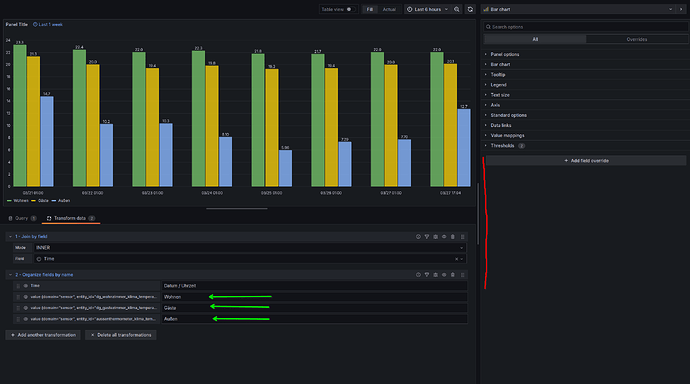The image size is (690, 384).
Task: Select the Overrides tab
Action: tap(637, 40)
